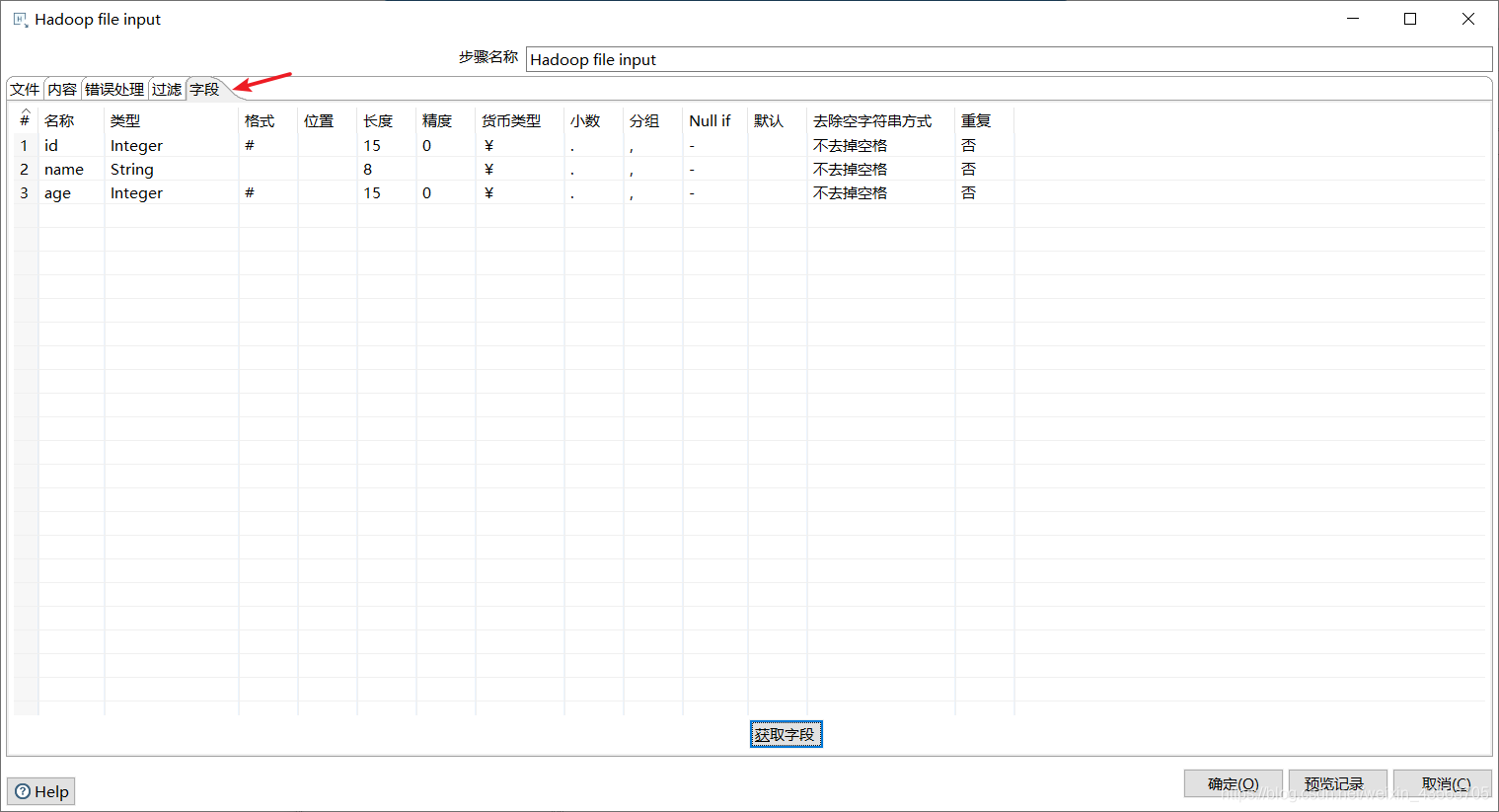Switch to the 文件 tab
Image resolution: width=1499 pixels, height=812 pixels.
(x=25, y=90)
